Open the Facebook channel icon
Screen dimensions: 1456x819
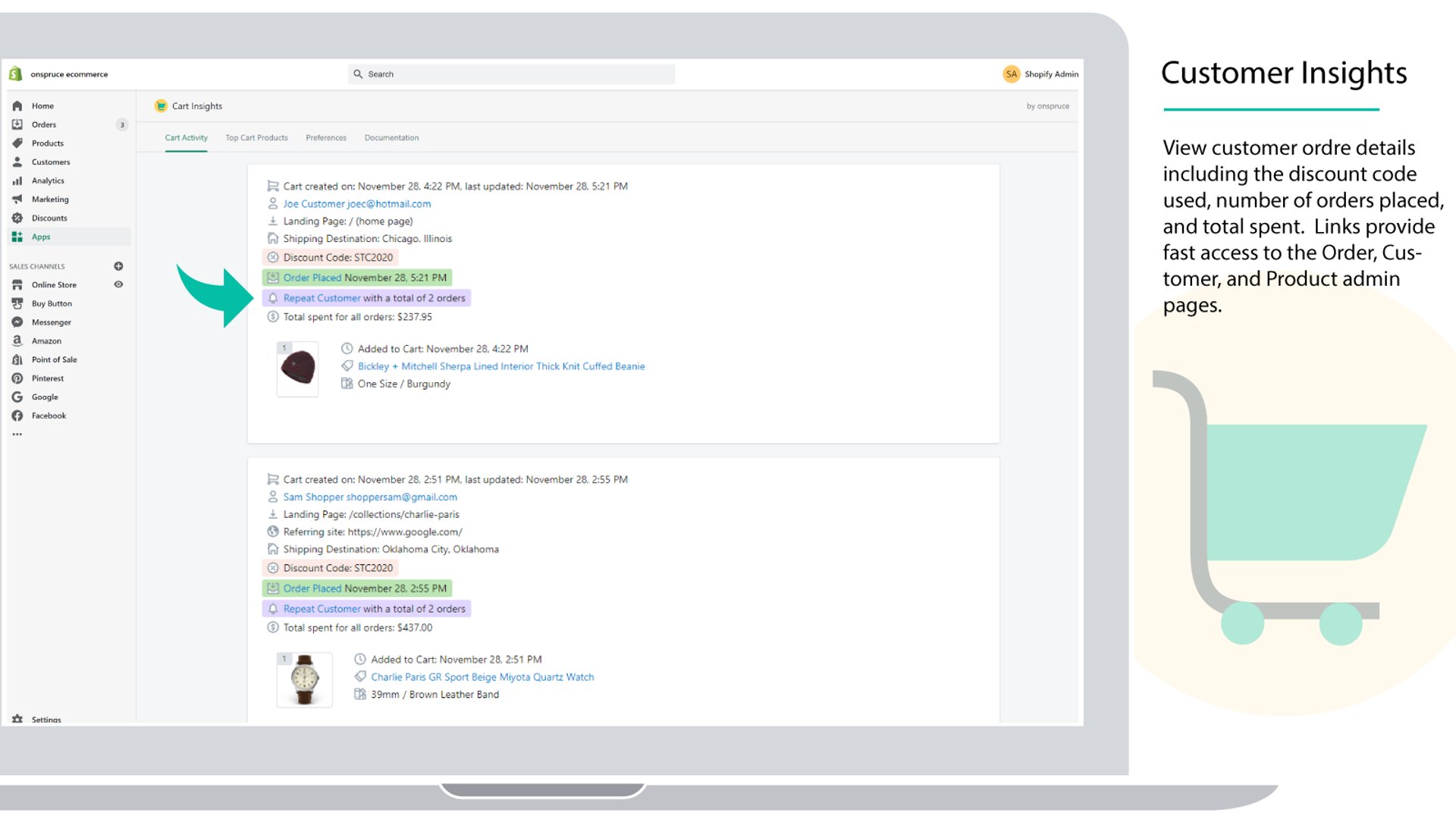(x=17, y=416)
